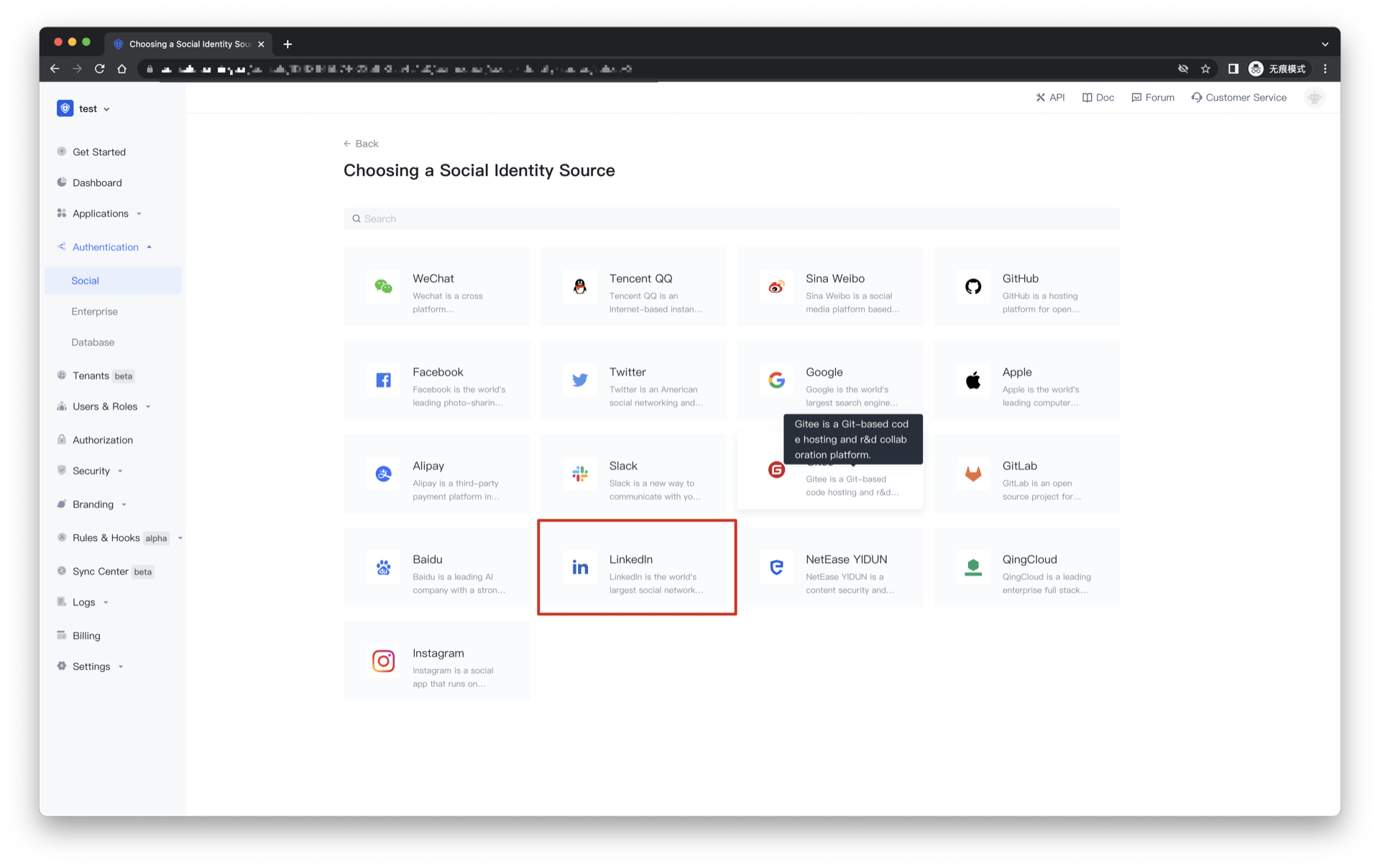This screenshot has width=1380, height=868.
Task: Click the GitHub octocat icon
Action: 972,287
